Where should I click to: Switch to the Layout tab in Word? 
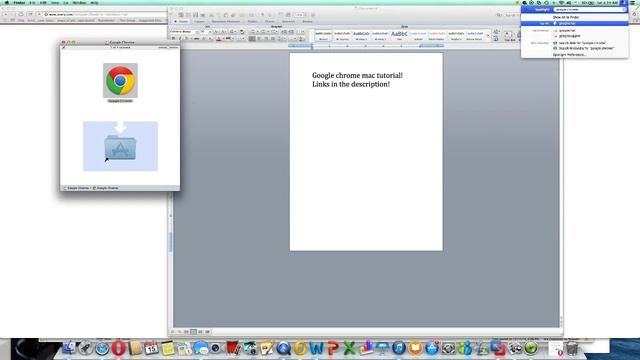[199, 21]
